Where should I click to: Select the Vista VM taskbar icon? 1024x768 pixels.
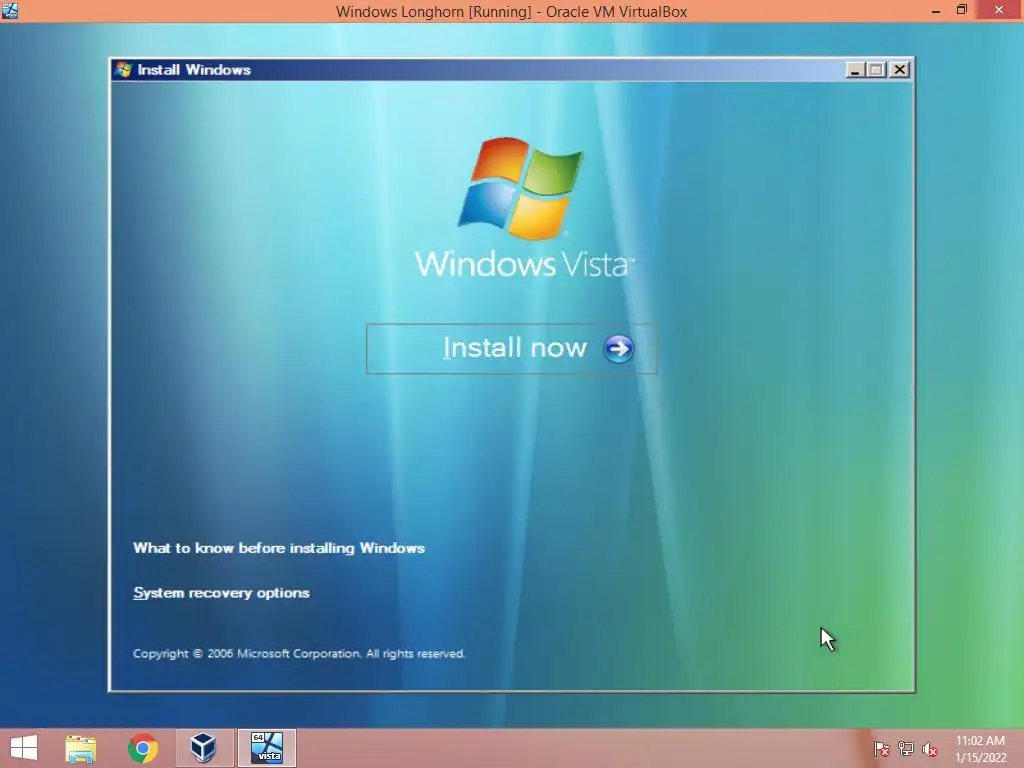point(267,748)
